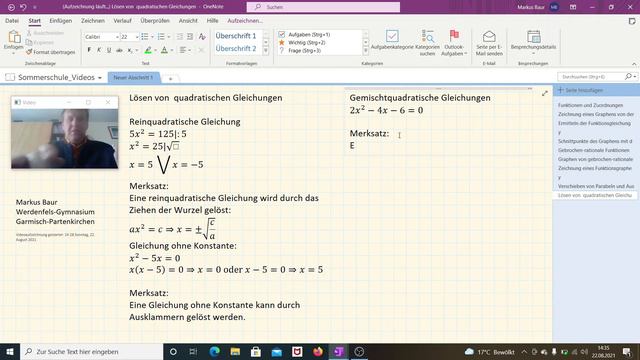Click Seite per E-Mail senden

tap(489, 43)
